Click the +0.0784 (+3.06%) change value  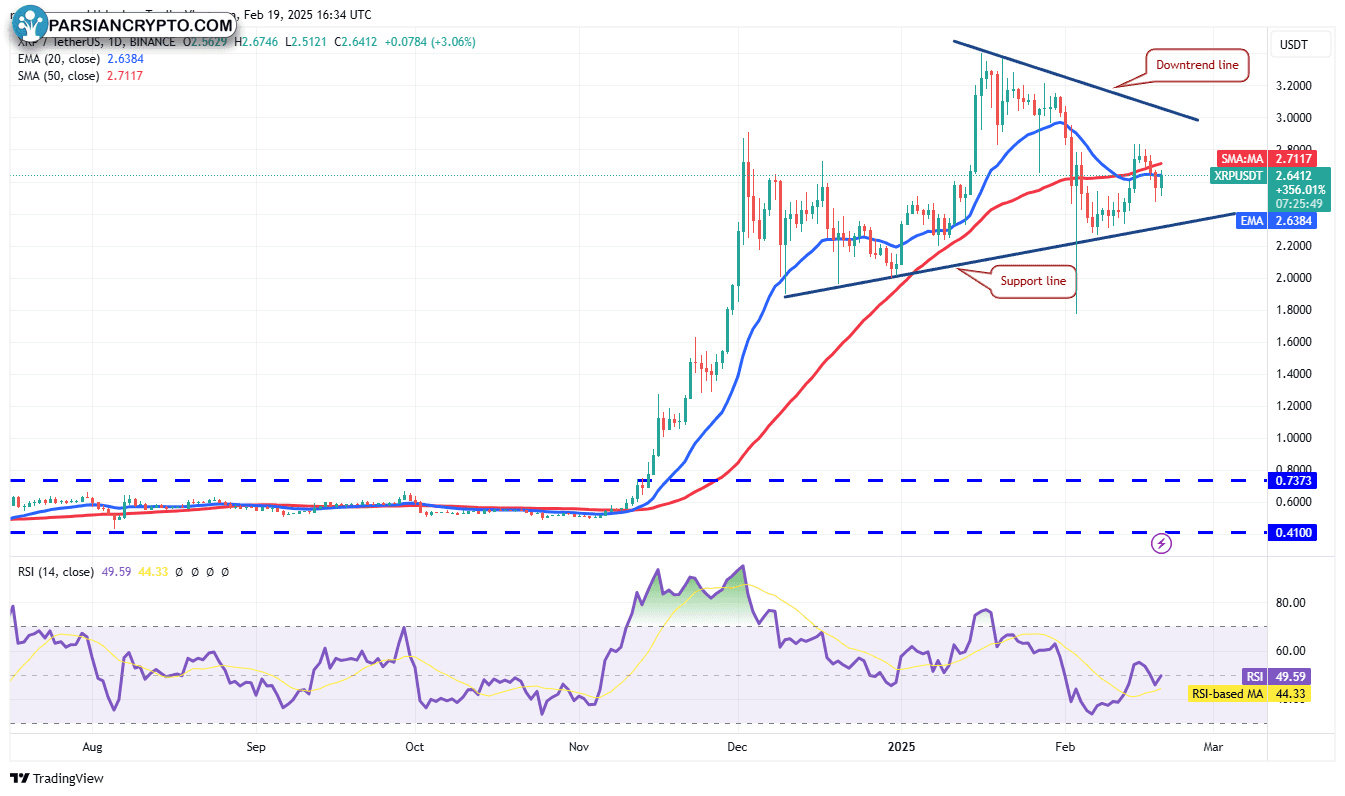tap(430, 42)
